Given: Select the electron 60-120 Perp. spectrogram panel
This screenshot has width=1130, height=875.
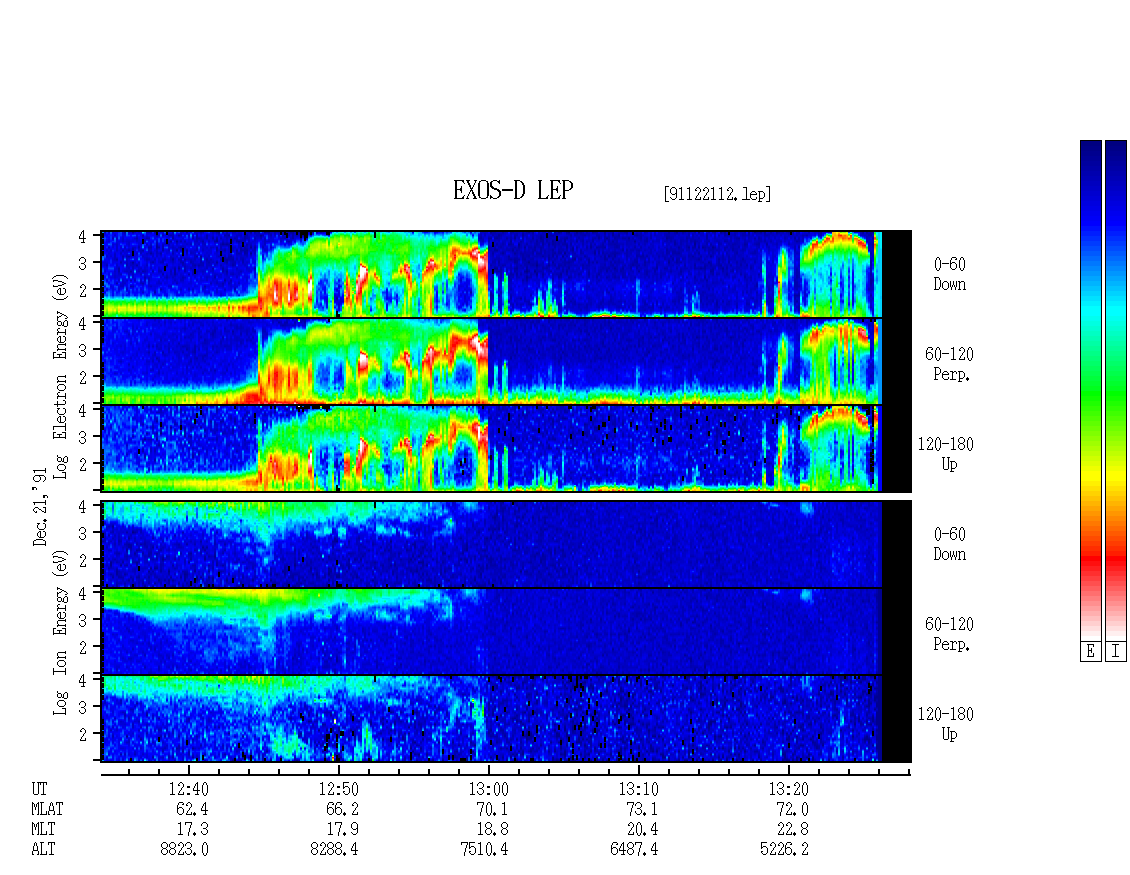Looking at the screenshot, I should (x=506, y=361).
